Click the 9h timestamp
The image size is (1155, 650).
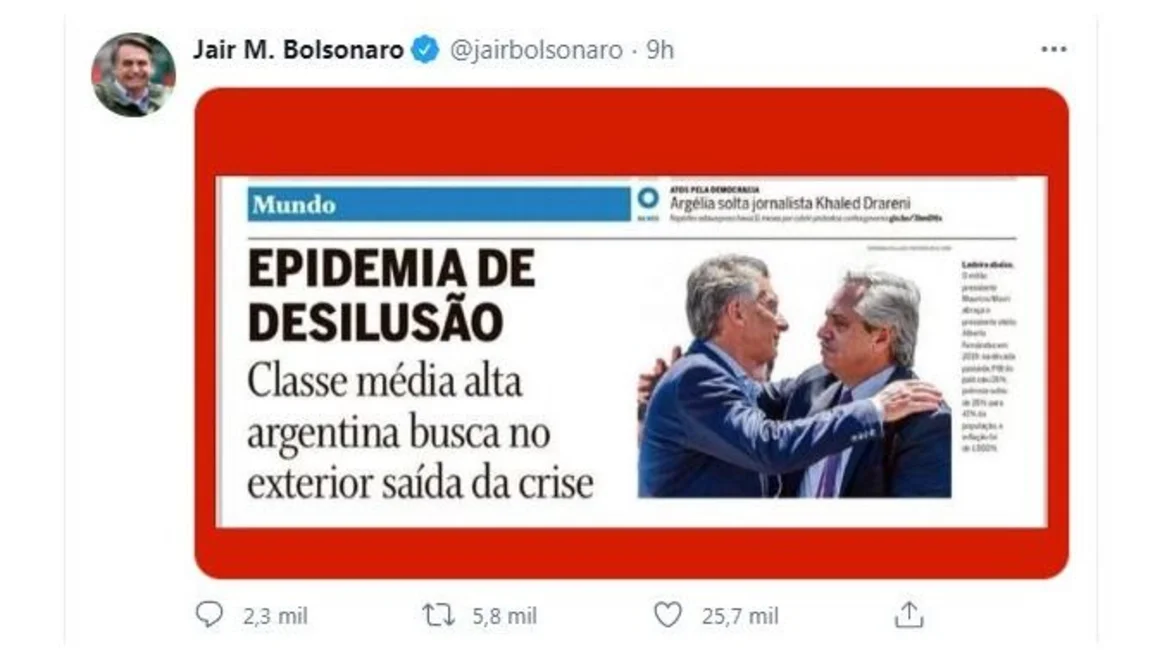pyautogui.click(x=660, y=49)
